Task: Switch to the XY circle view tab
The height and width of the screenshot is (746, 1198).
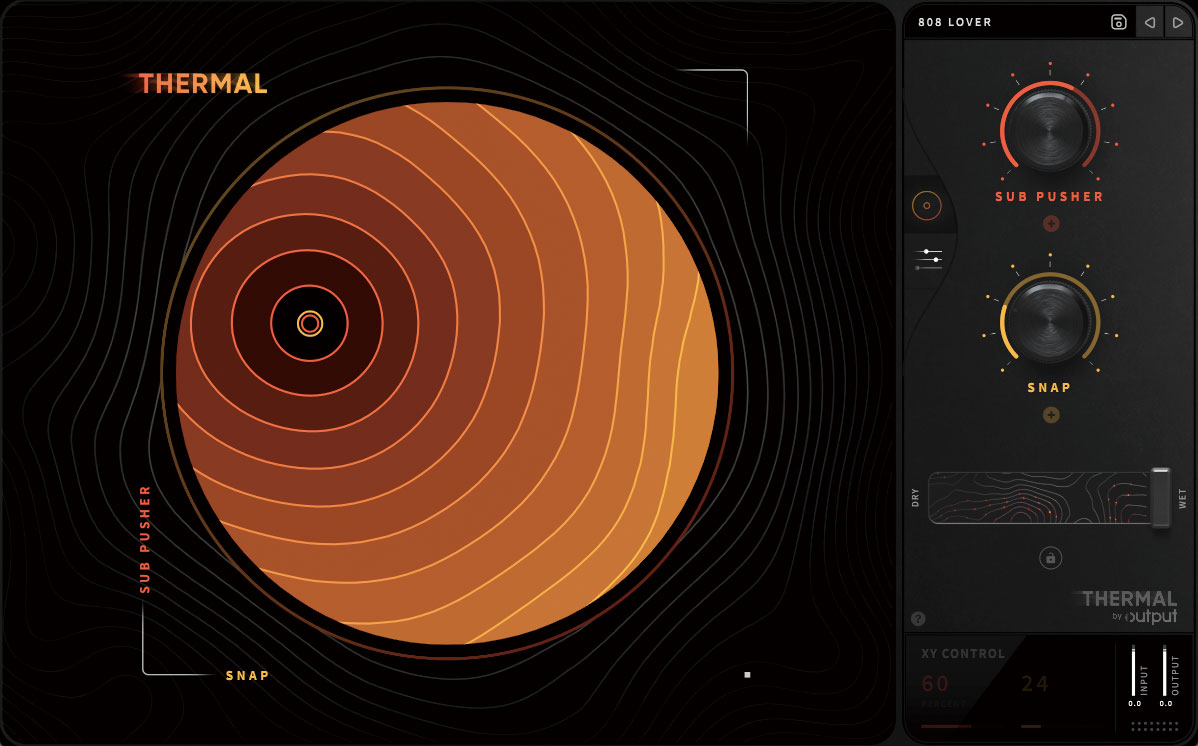Action: pos(927,206)
